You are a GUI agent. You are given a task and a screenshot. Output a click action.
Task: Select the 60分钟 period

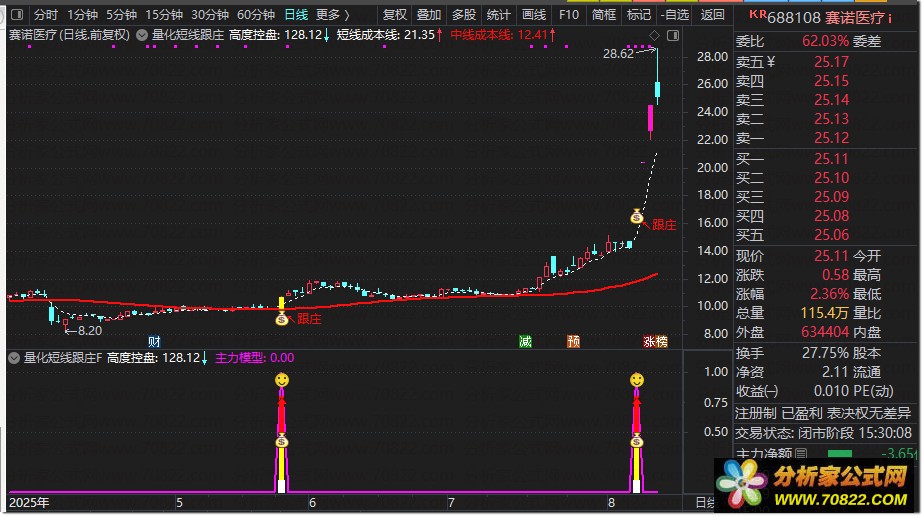(x=256, y=15)
